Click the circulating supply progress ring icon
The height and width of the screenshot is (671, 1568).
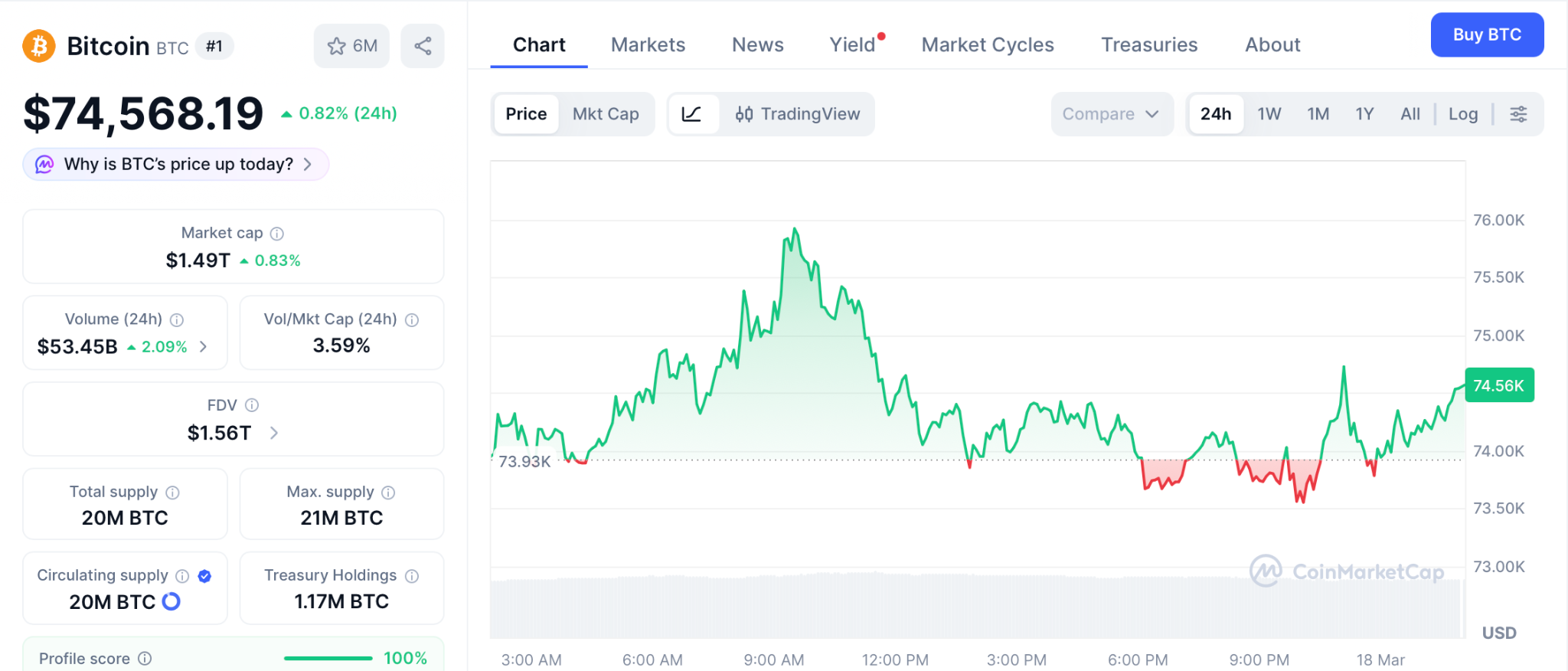pyautogui.click(x=171, y=602)
